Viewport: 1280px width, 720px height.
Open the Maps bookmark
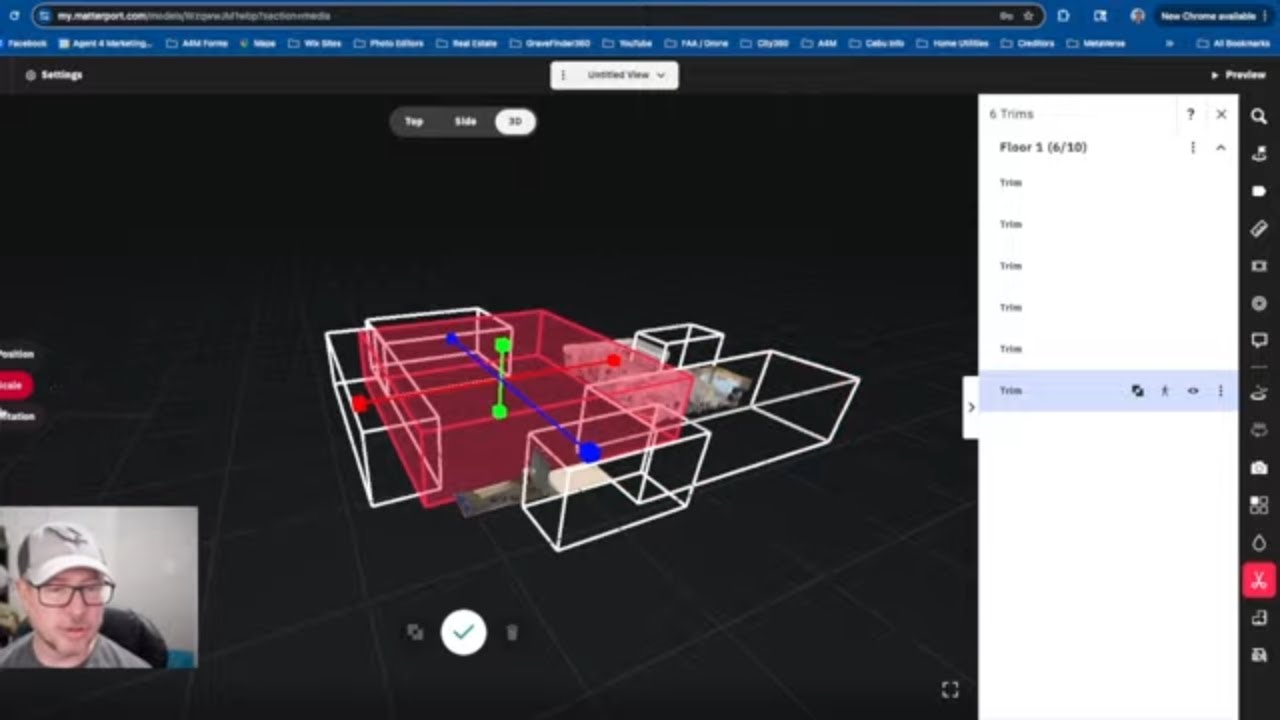258,44
